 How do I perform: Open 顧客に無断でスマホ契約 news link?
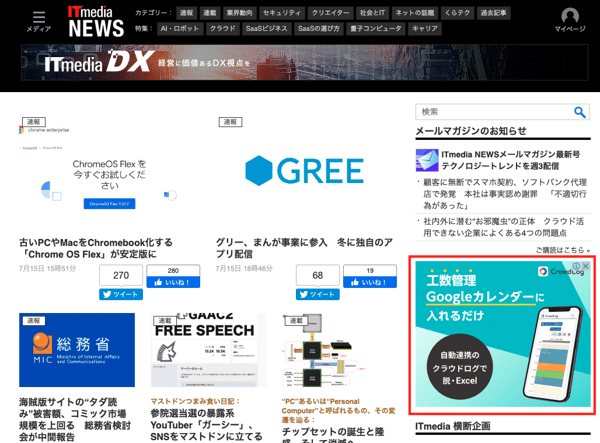pos(504,194)
